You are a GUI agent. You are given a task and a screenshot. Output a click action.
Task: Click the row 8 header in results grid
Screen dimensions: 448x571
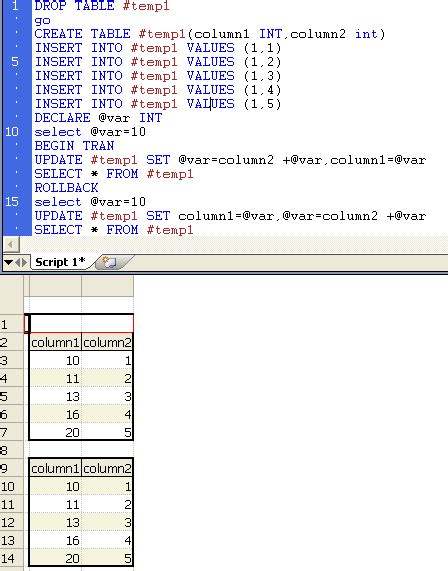click(12, 450)
